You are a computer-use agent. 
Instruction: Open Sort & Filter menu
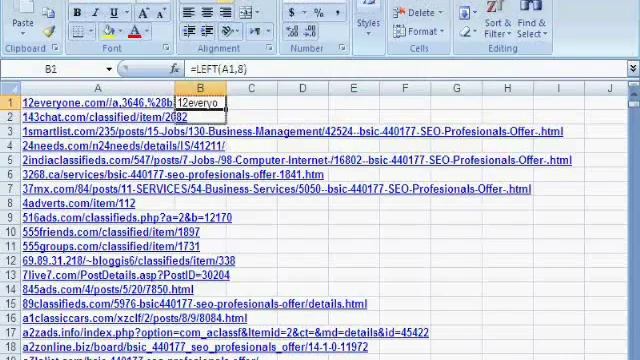pos(498,20)
